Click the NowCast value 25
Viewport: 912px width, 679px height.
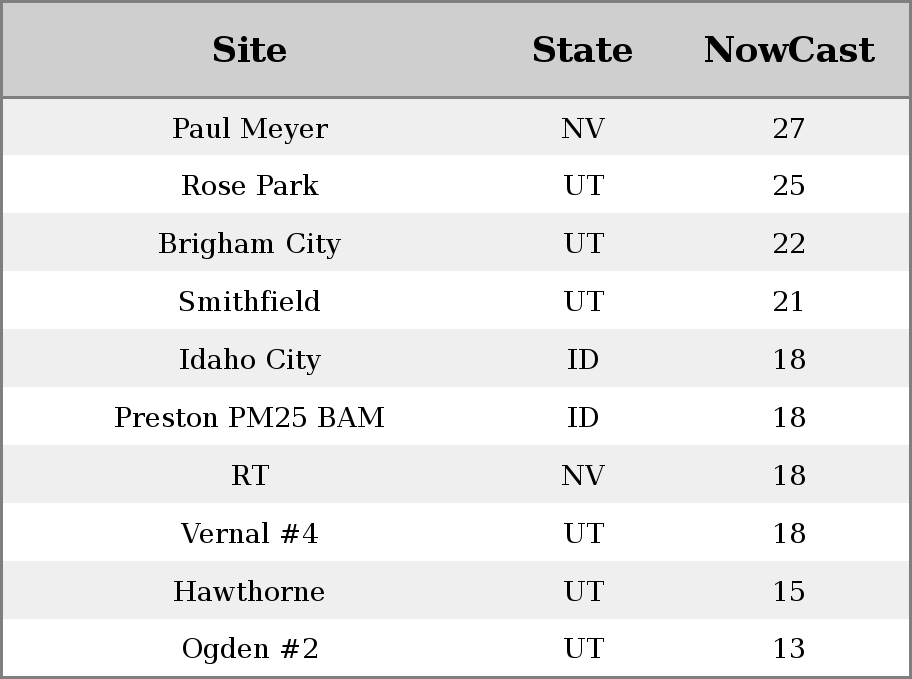789,186
